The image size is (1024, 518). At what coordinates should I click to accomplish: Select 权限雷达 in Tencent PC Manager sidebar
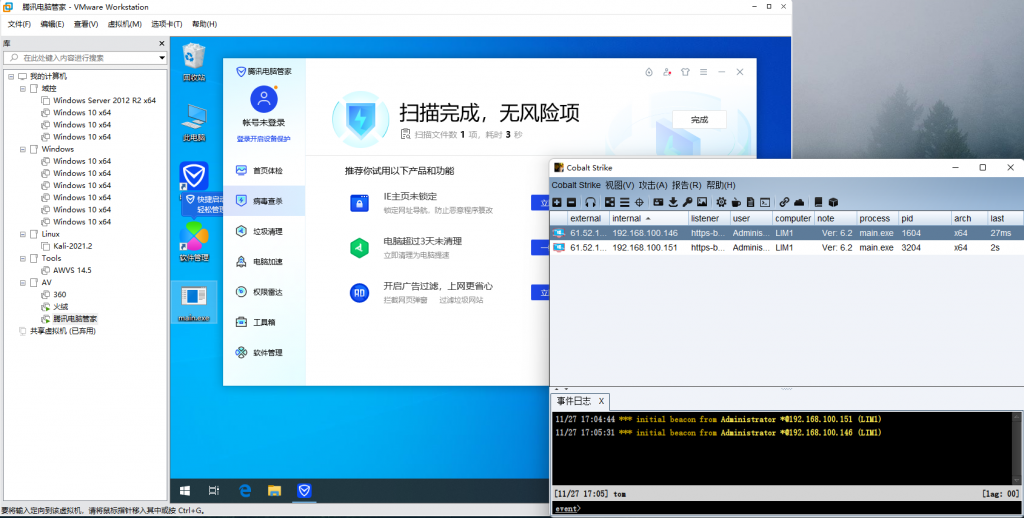tap(264, 292)
